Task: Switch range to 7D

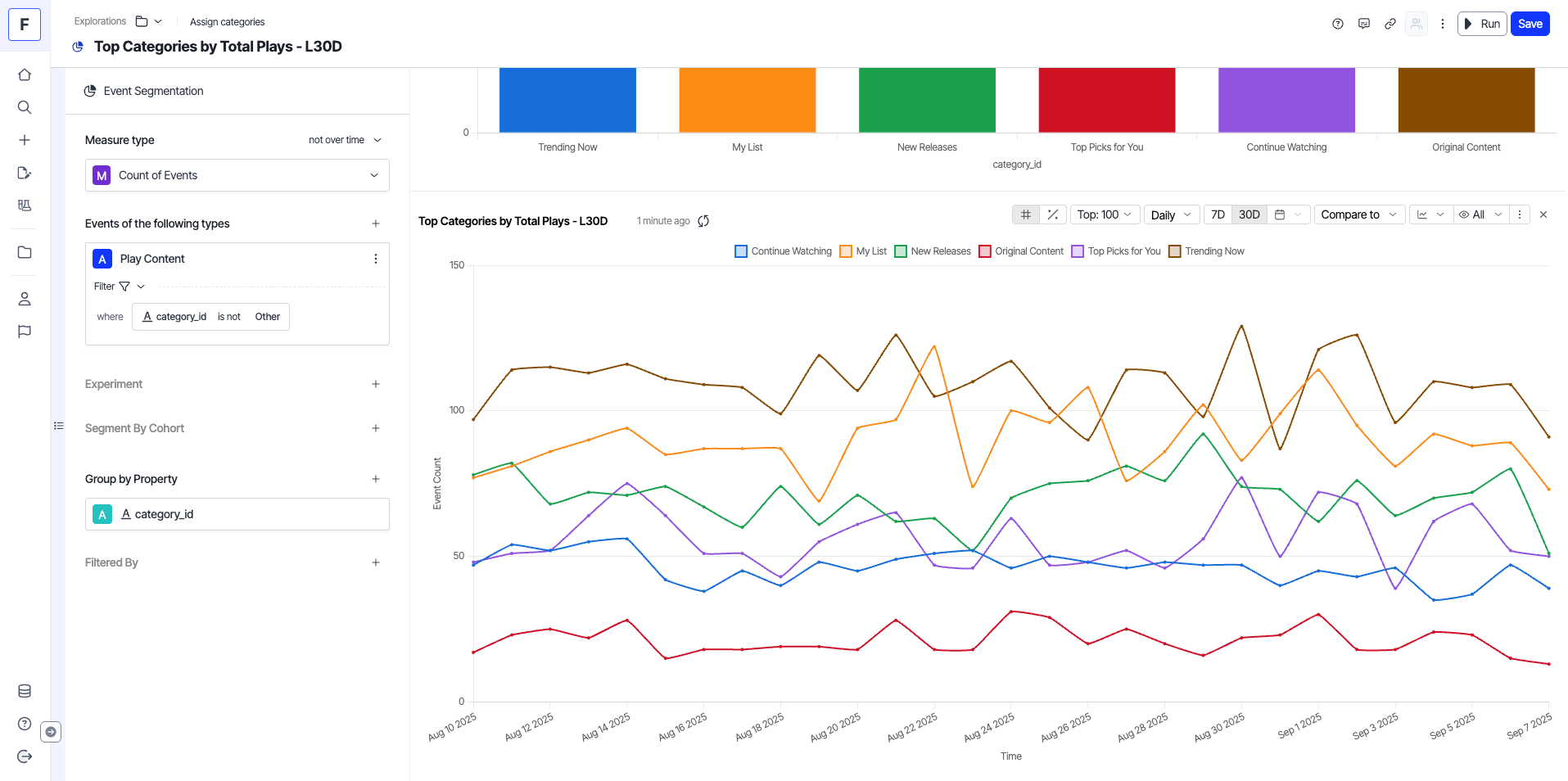Action: [x=1218, y=214]
